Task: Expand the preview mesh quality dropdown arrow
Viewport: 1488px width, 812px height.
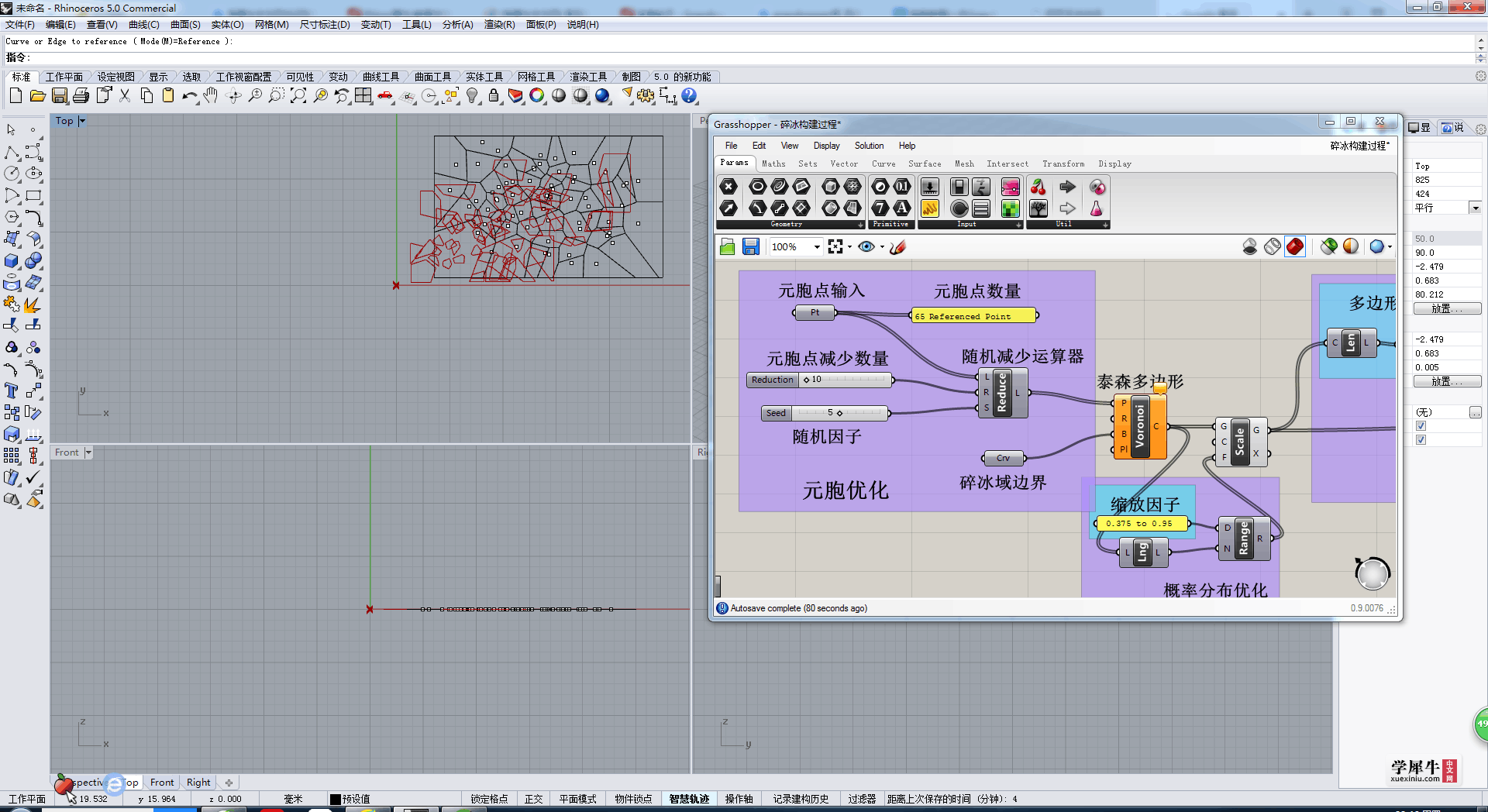Action: [1390, 247]
